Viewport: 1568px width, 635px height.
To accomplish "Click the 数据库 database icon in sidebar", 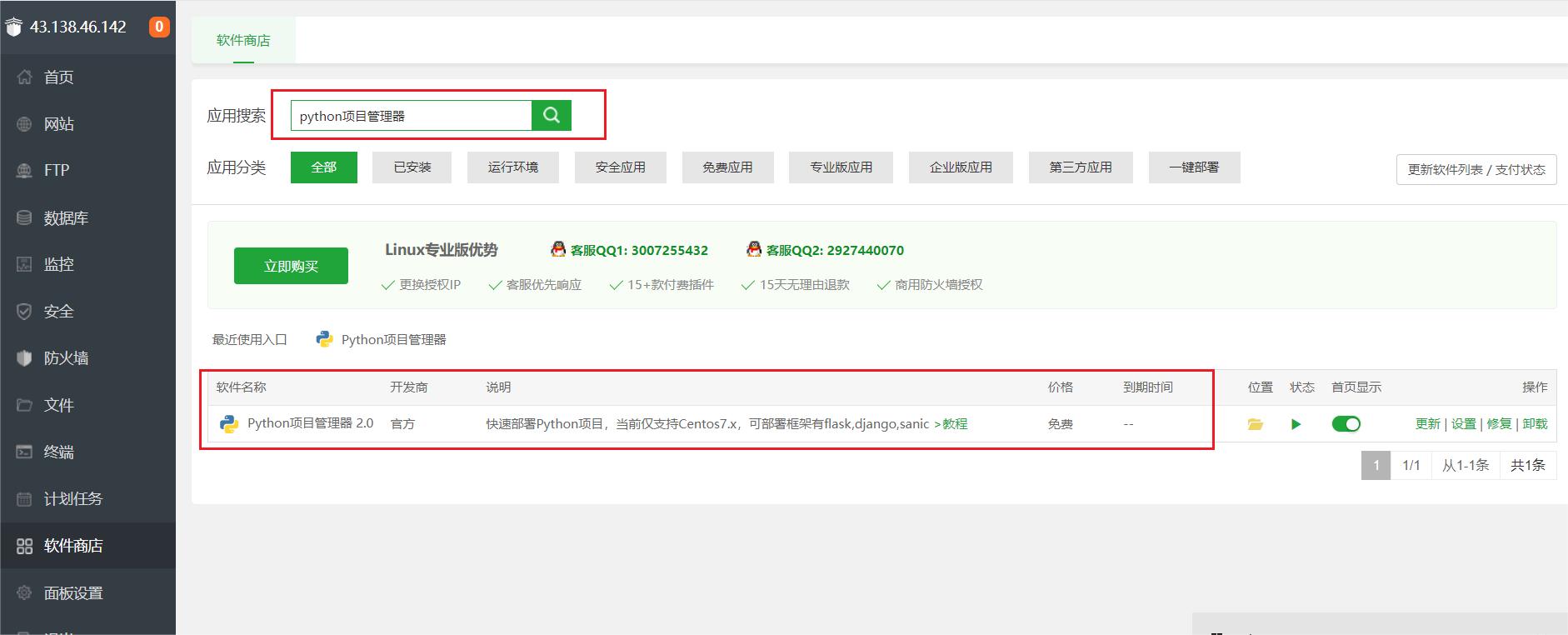I will click(x=25, y=217).
